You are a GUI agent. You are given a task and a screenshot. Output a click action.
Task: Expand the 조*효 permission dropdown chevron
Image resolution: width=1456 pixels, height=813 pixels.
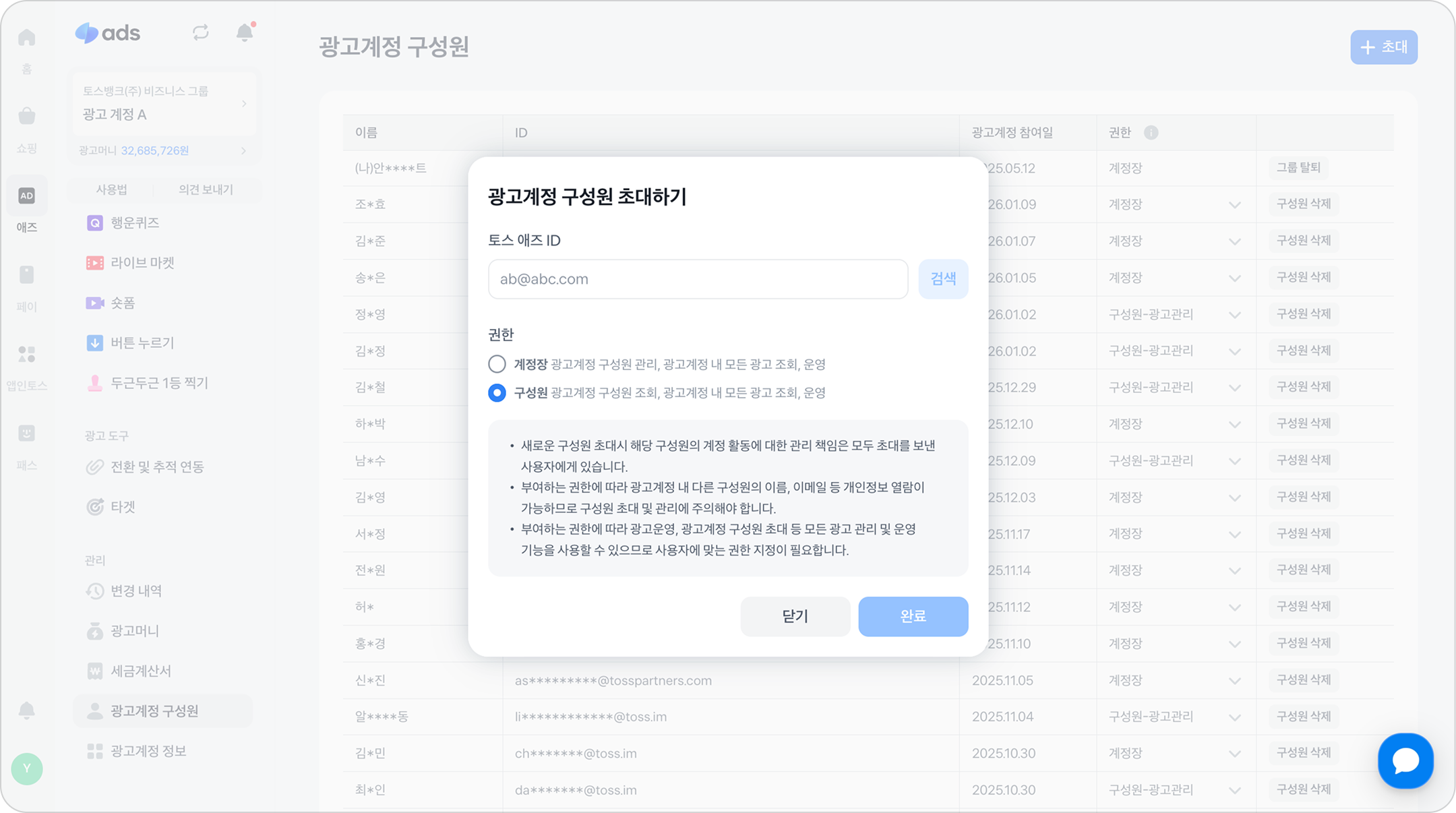click(x=1234, y=205)
